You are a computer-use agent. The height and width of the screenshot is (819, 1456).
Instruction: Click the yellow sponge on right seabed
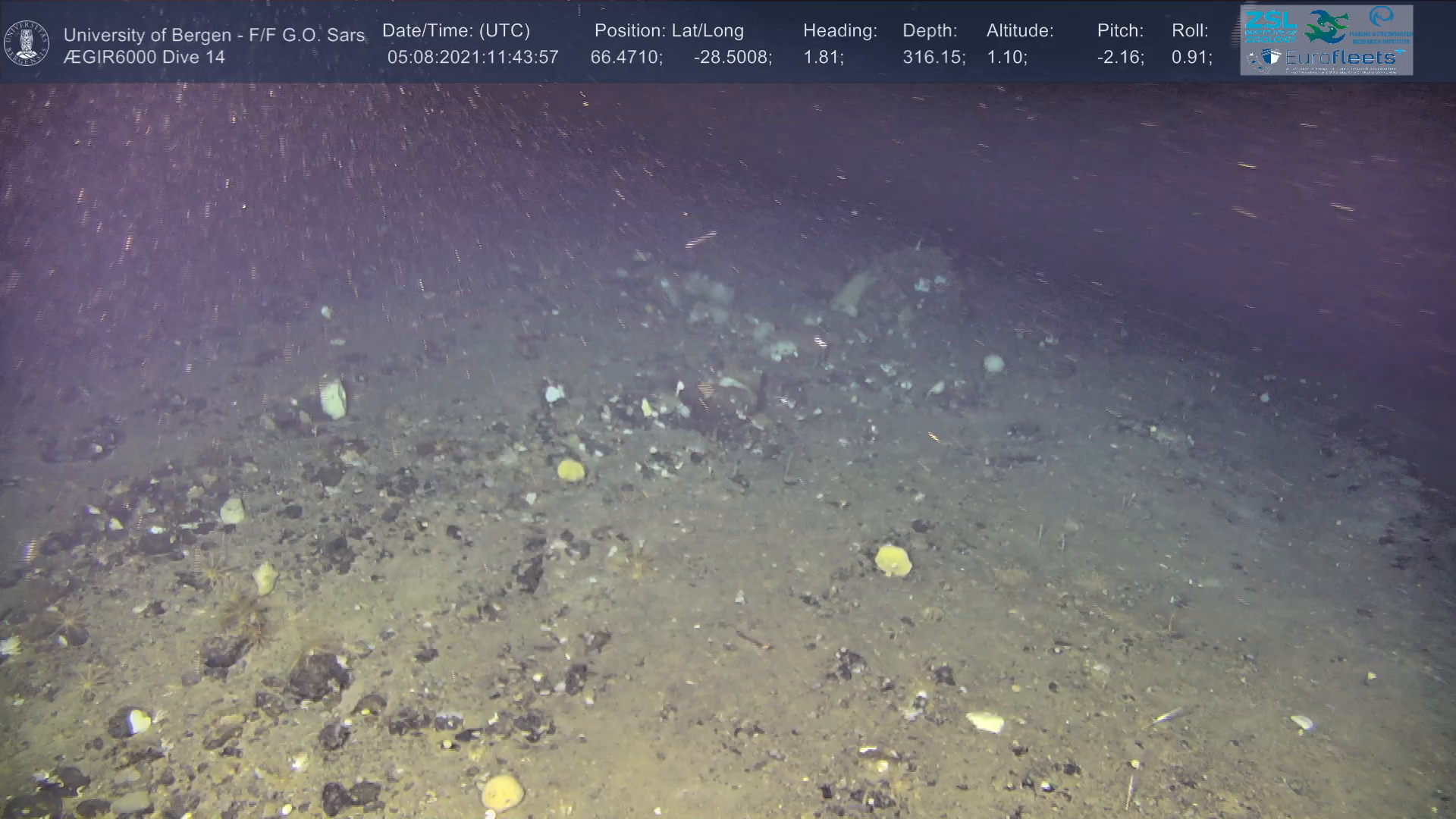pos(893,560)
